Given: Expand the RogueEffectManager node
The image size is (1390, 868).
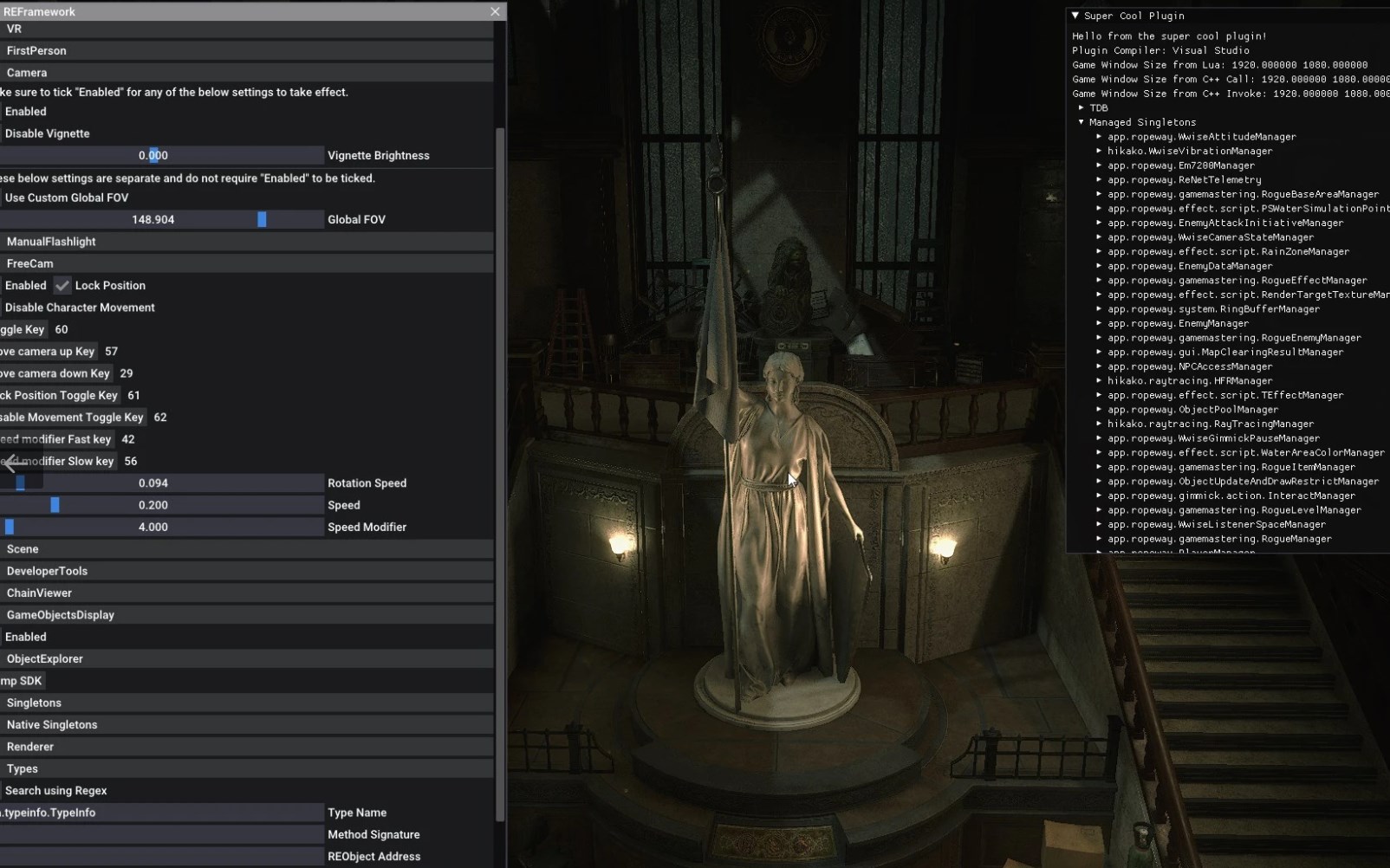Looking at the screenshot, I should tap(1099, 281).
